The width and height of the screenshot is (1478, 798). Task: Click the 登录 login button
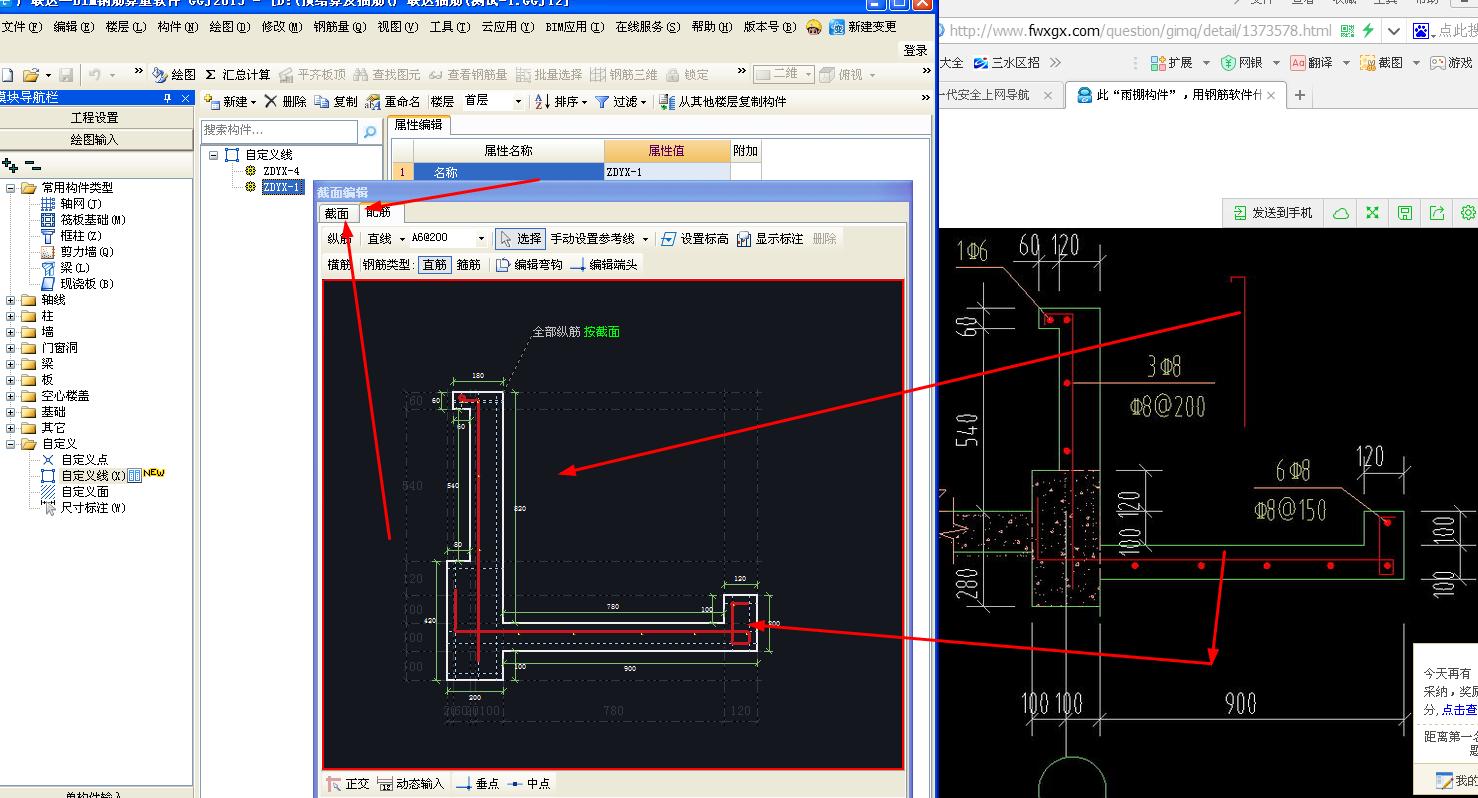coord(915,50)
